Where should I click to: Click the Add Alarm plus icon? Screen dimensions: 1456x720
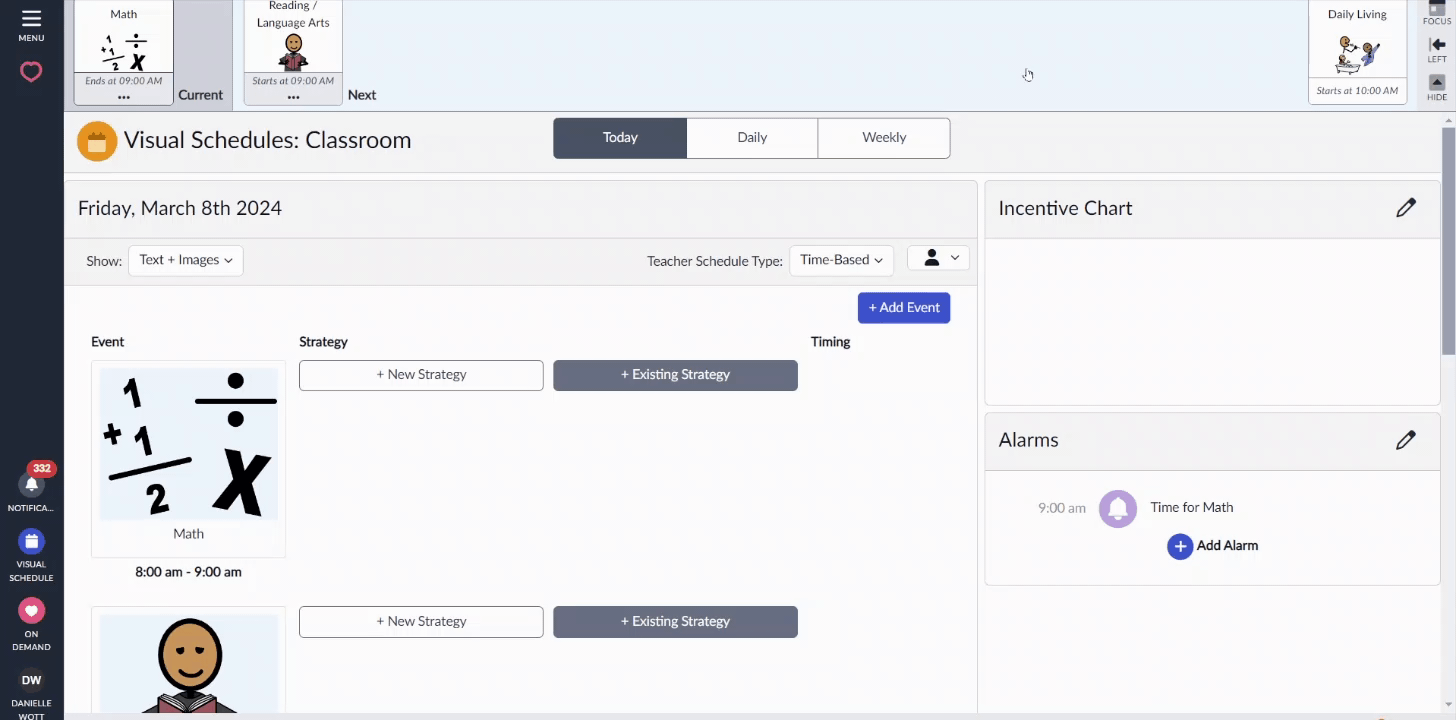pos(1180,546)
